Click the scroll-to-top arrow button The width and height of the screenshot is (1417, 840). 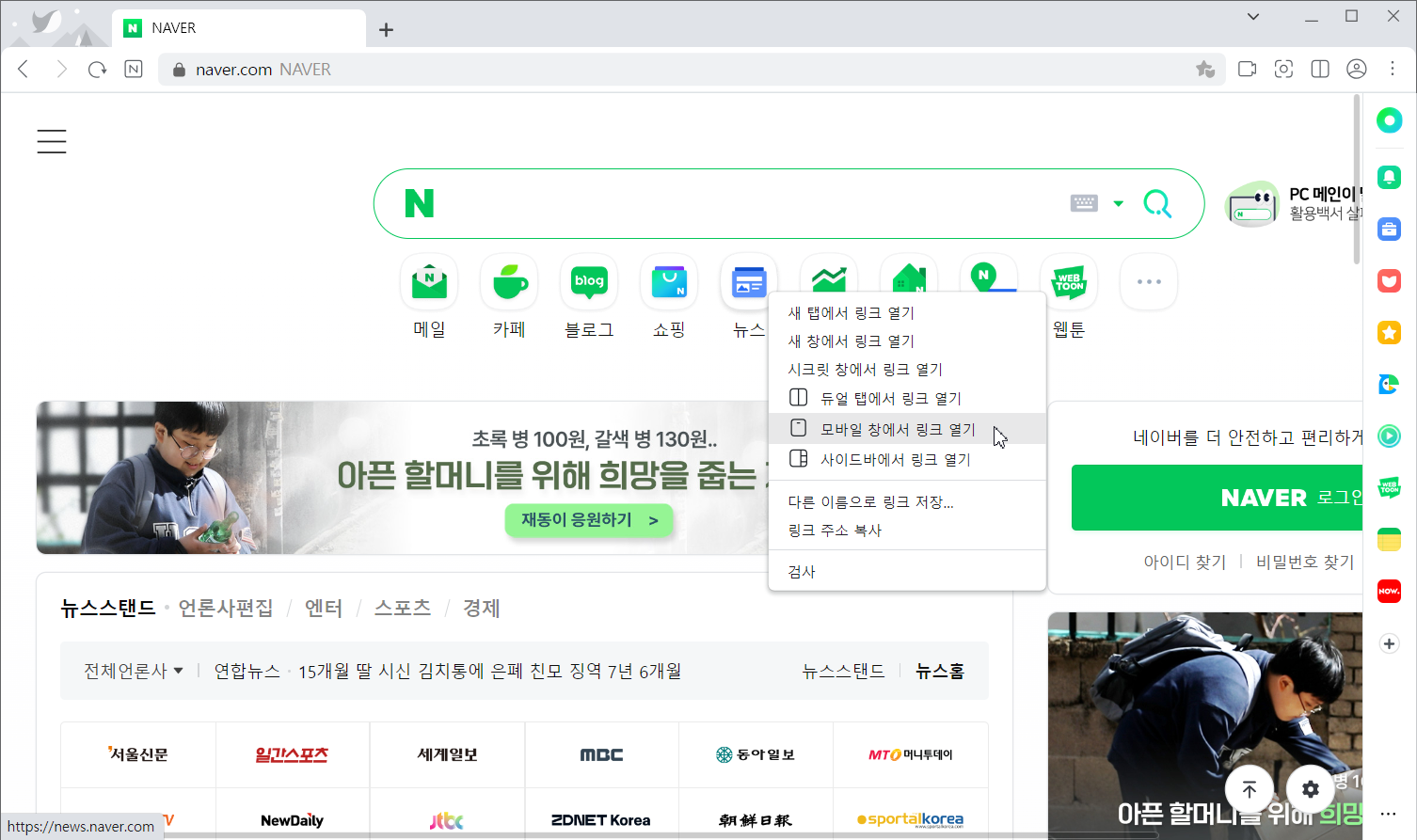coord(1250,789)
